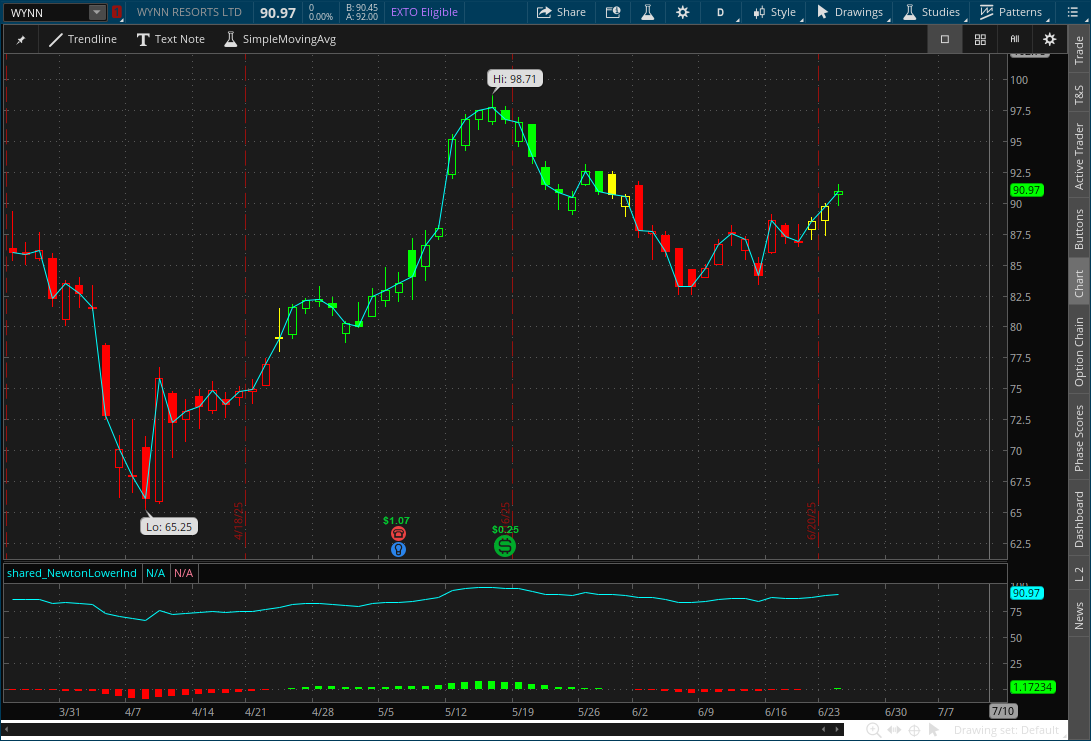Open the T&S side tab
The image size is (1091, 741).
click(x=1079, y=95)
